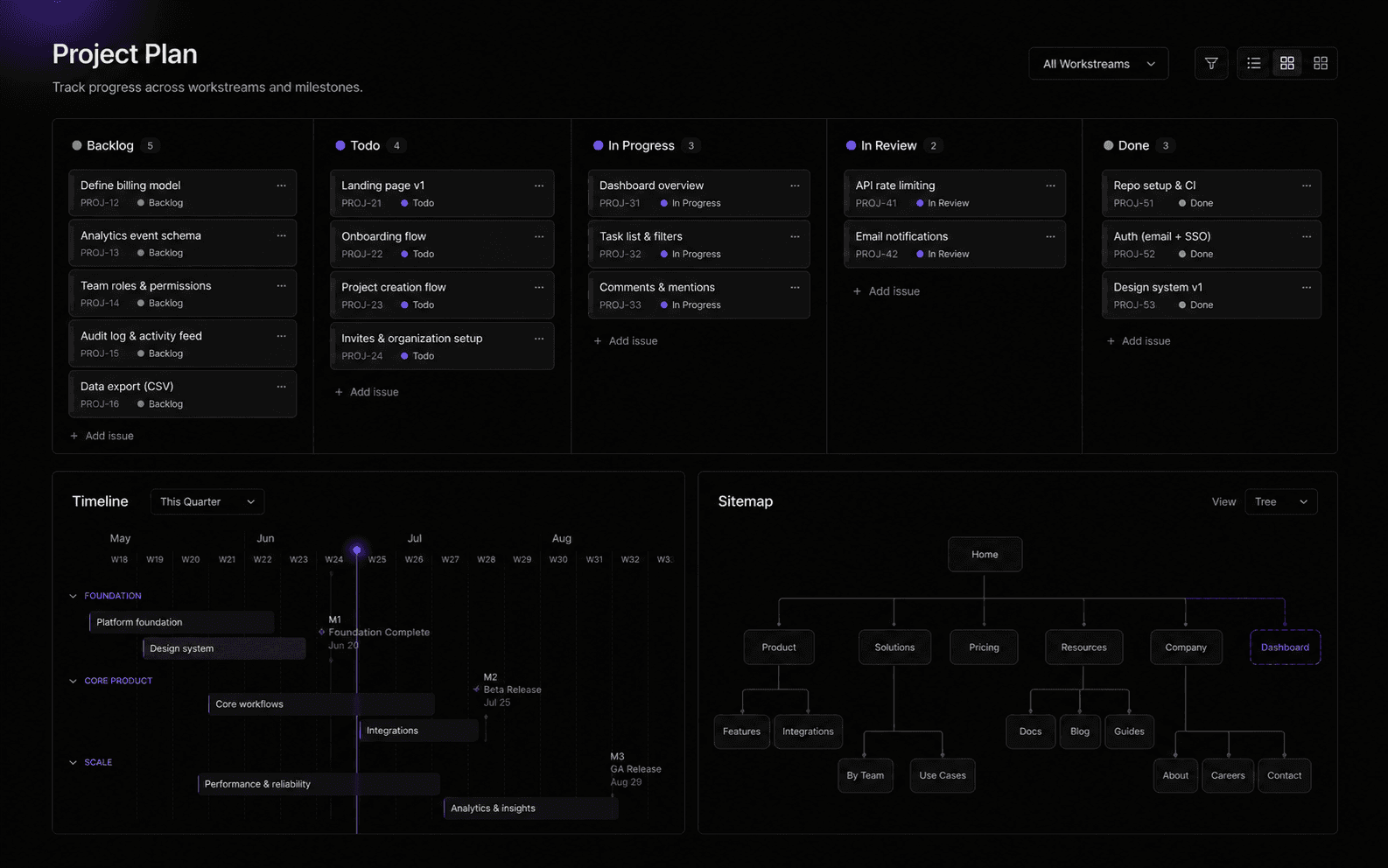The image size is (1388, 868).
Task: Select the board view icon
Action: pyautogui.click(x=1287, y=64)
